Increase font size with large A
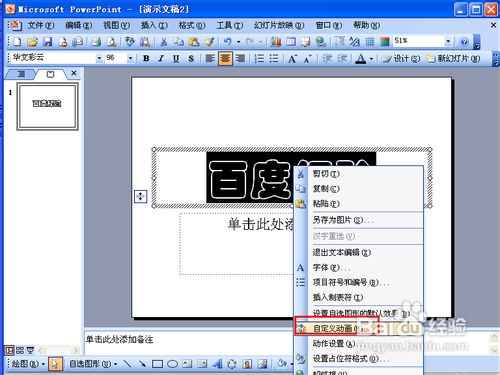The image size is (500, 375). click(x=292, y=59)
